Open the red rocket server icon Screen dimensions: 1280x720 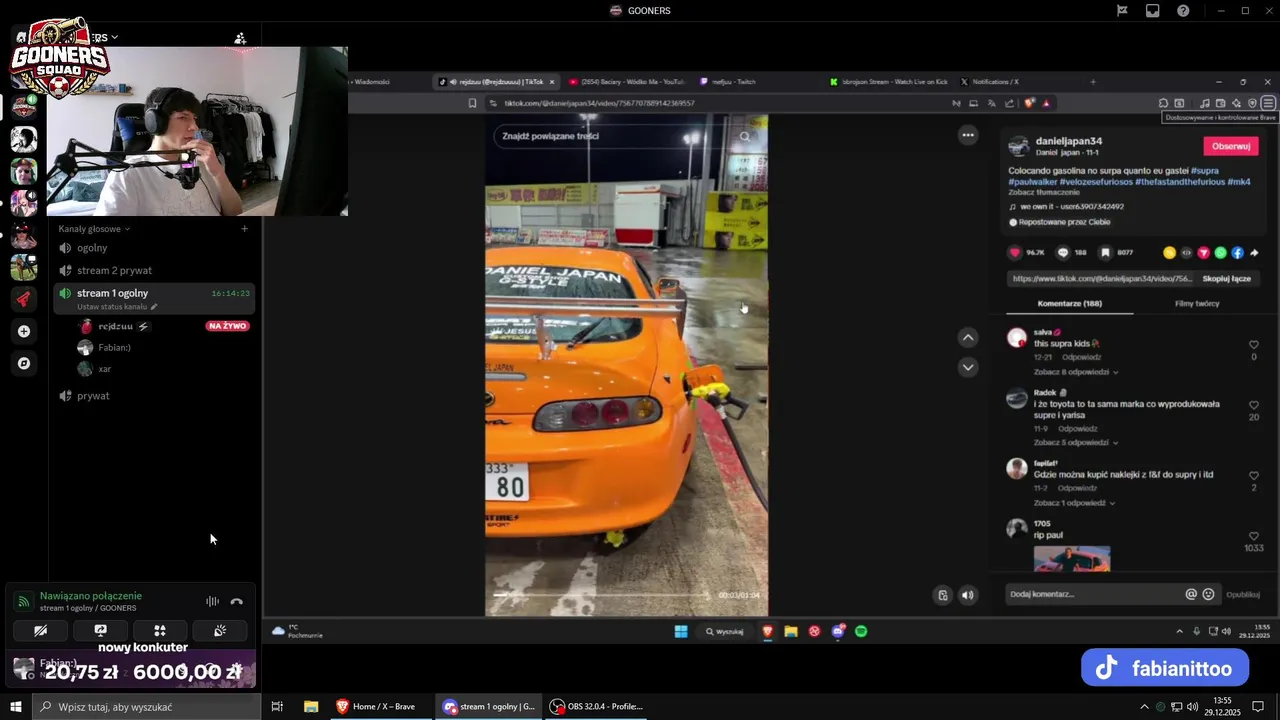pos(24,299)
